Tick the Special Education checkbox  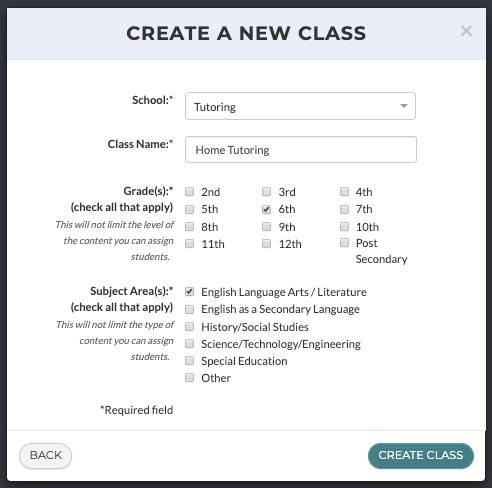coord(190,361)
